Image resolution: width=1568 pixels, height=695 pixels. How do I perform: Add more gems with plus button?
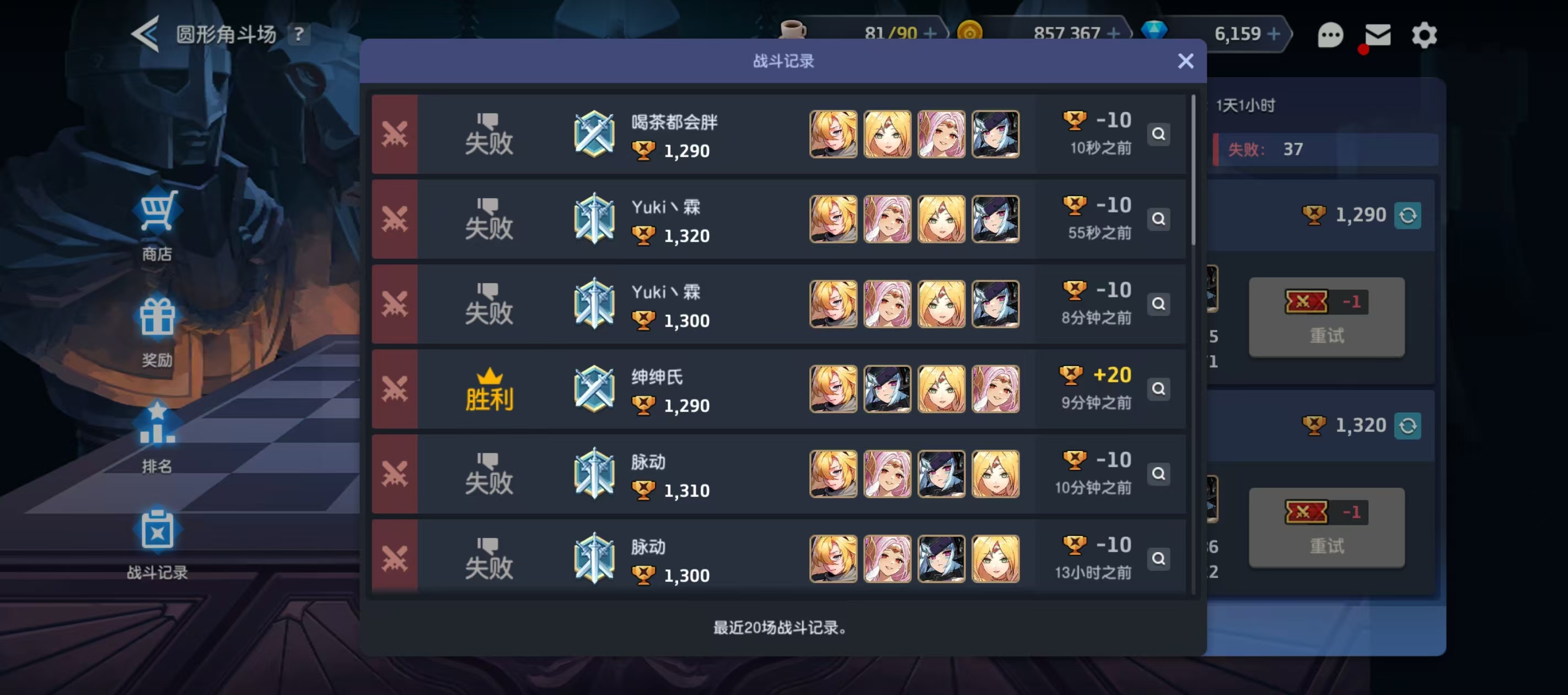coord(1273,34)
